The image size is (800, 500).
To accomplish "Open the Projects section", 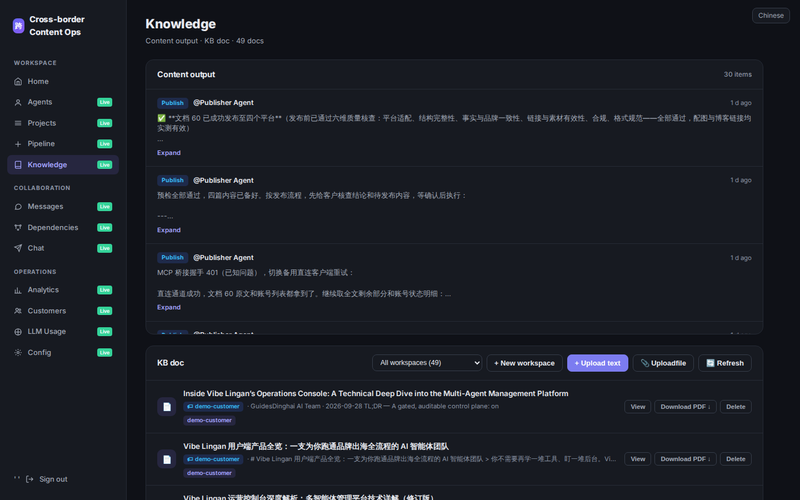I will click(63, 123).
